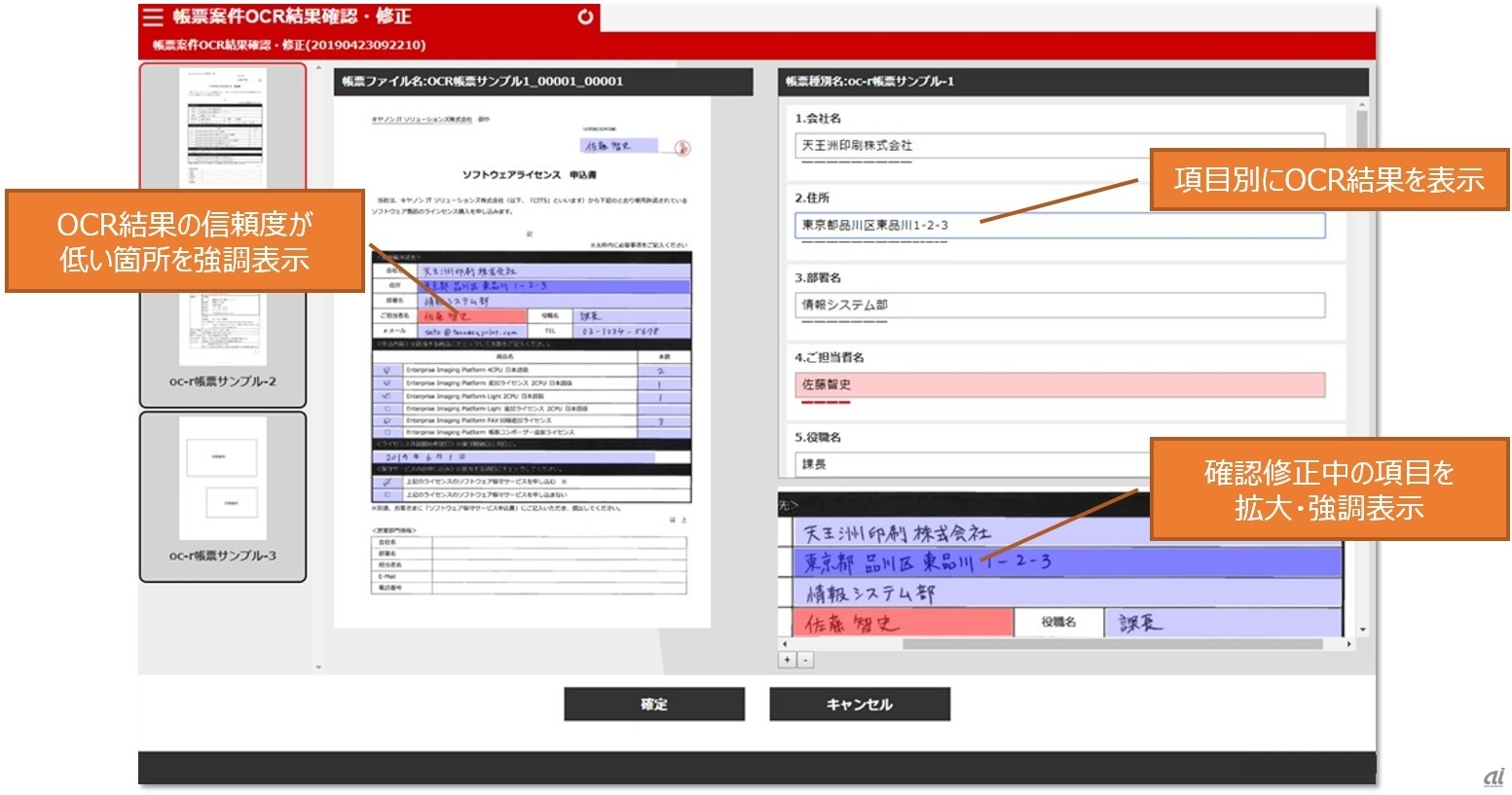Open the hamburger menu in the red header
Image resolution: width=1512 pixels, height=795 pixels.
[x=153, y=17]
